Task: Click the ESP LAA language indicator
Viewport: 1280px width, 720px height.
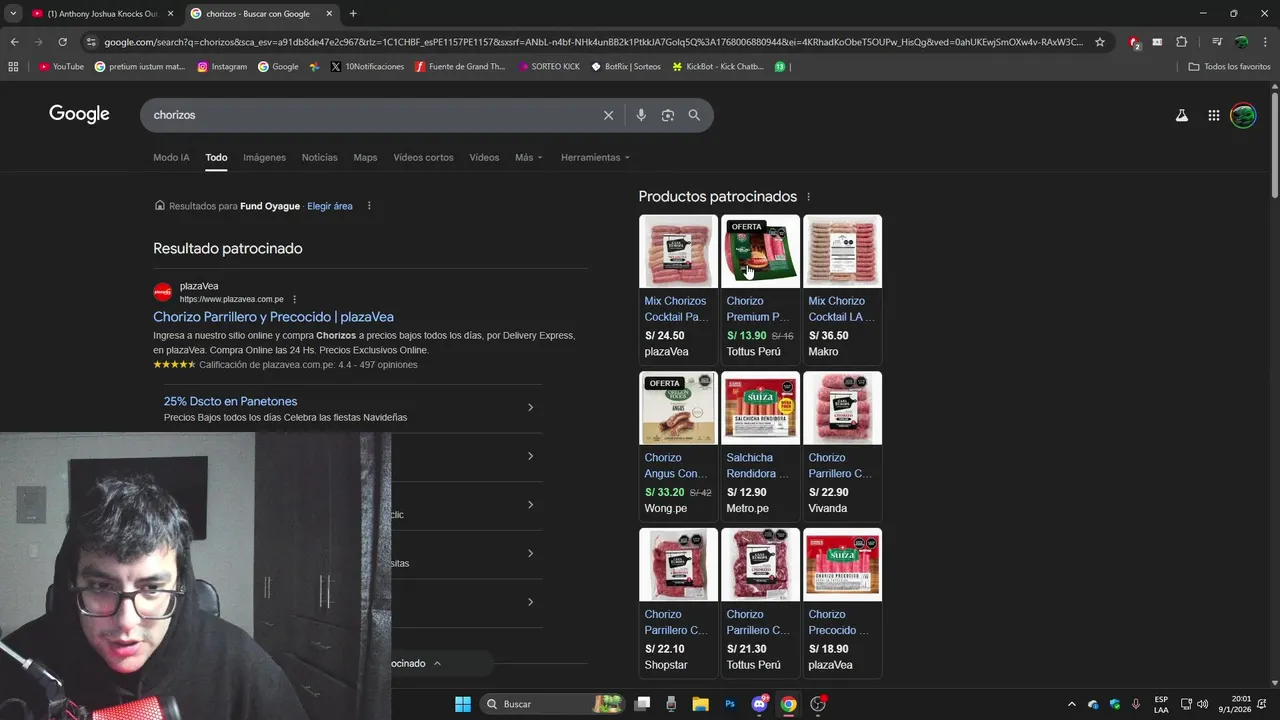Action: point(1161,704)
